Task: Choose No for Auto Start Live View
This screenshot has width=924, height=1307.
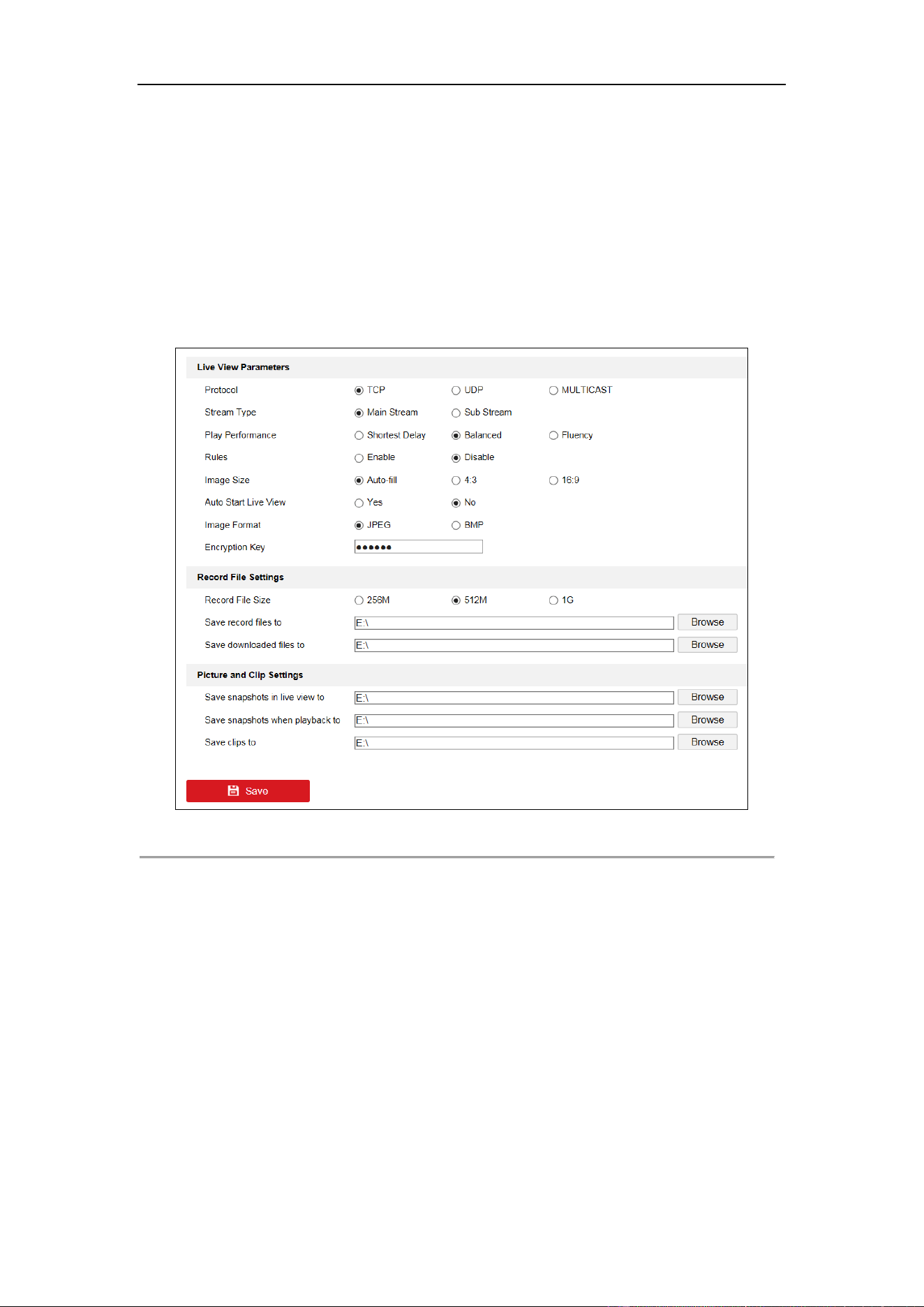Action: 456,503
